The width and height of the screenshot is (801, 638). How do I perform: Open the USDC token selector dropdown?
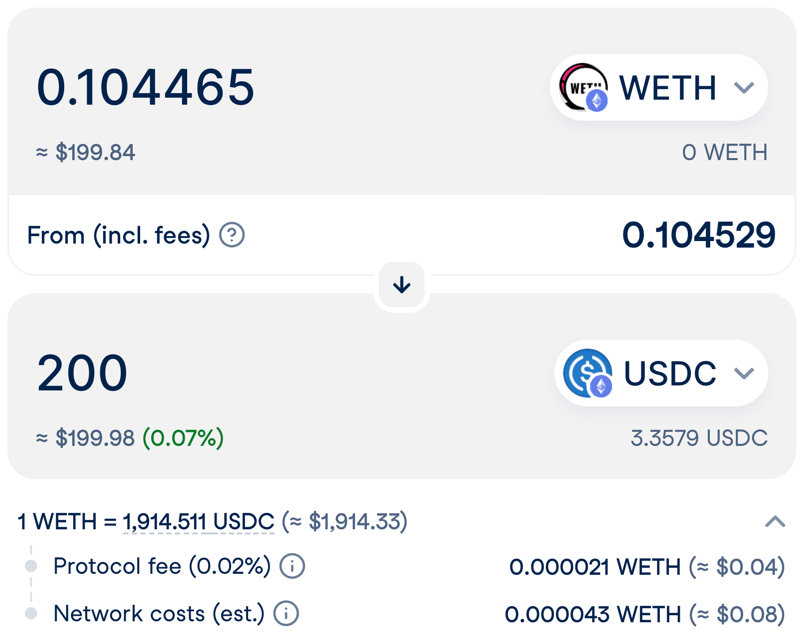743,373
